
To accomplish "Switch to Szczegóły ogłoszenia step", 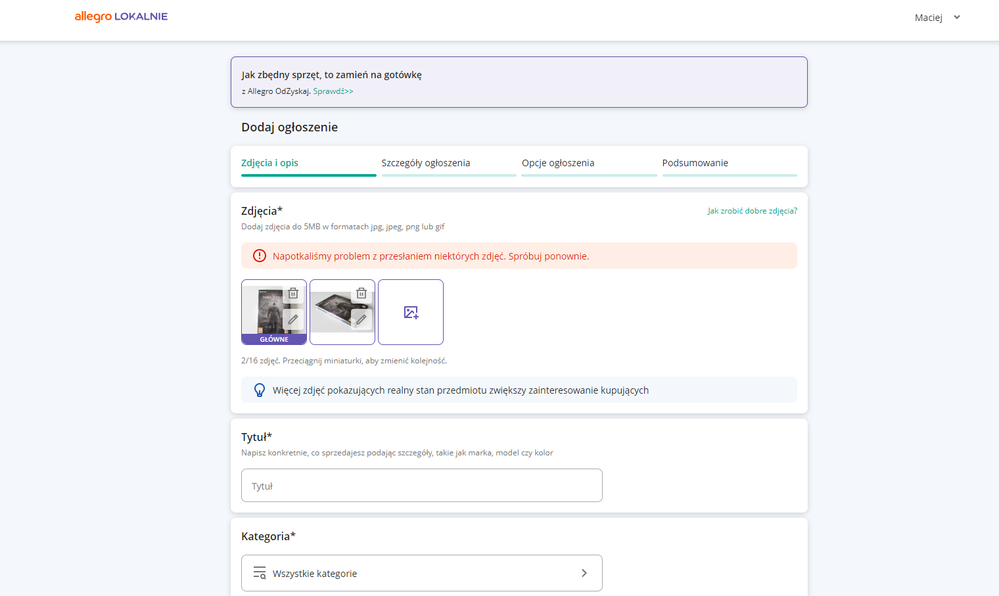I will click(426, 163).
